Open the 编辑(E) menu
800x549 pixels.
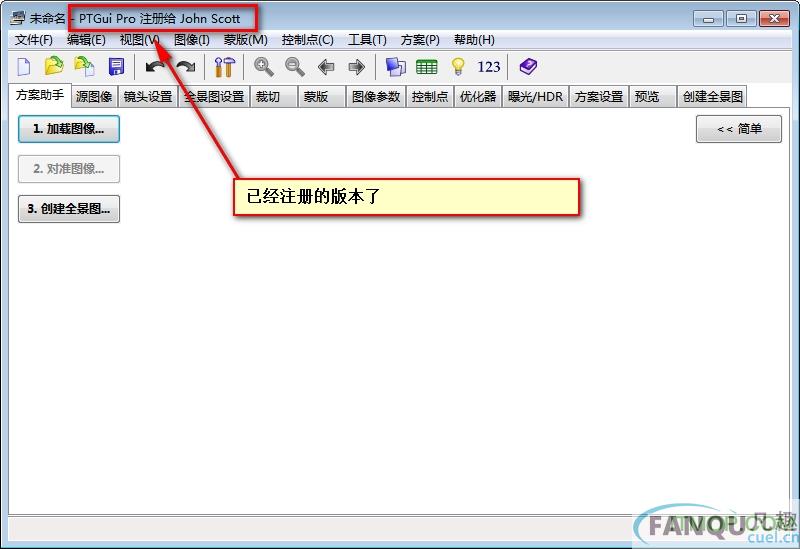pyautogui.click(x=86, y=40)
